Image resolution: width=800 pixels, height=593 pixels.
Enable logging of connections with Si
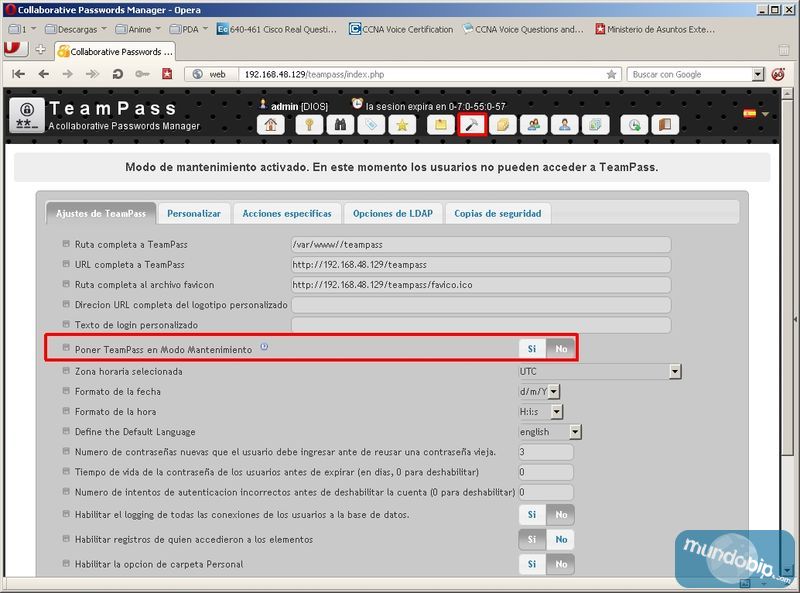532,514
